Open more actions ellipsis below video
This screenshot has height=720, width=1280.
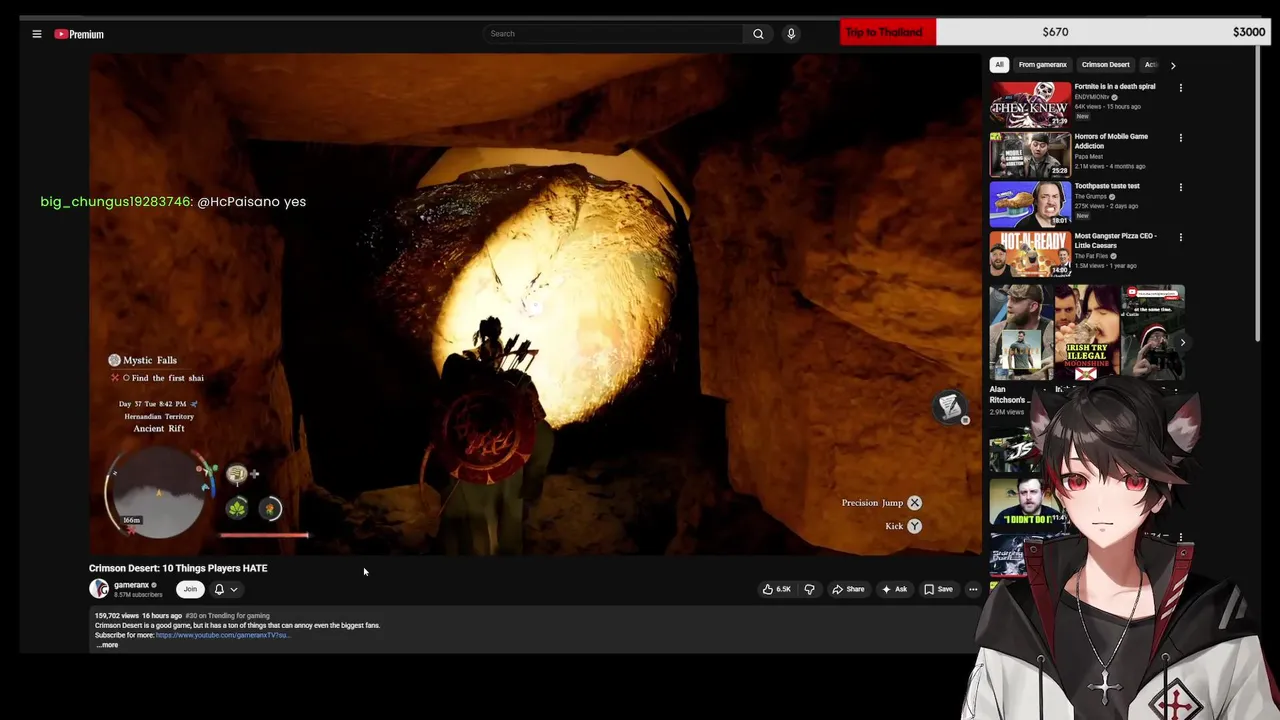point(973,589)
